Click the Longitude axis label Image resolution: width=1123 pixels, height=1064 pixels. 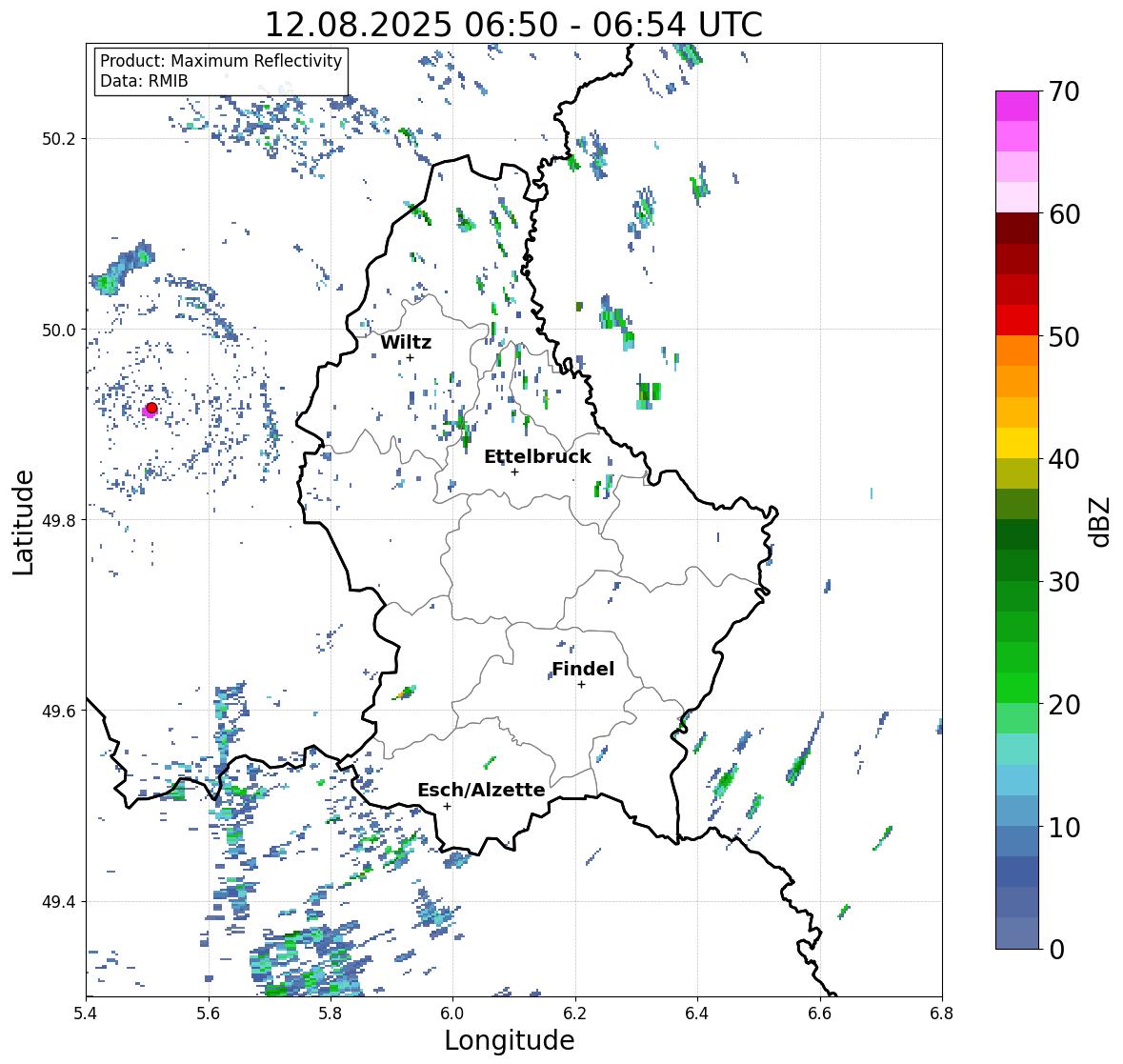point(510,1040)
